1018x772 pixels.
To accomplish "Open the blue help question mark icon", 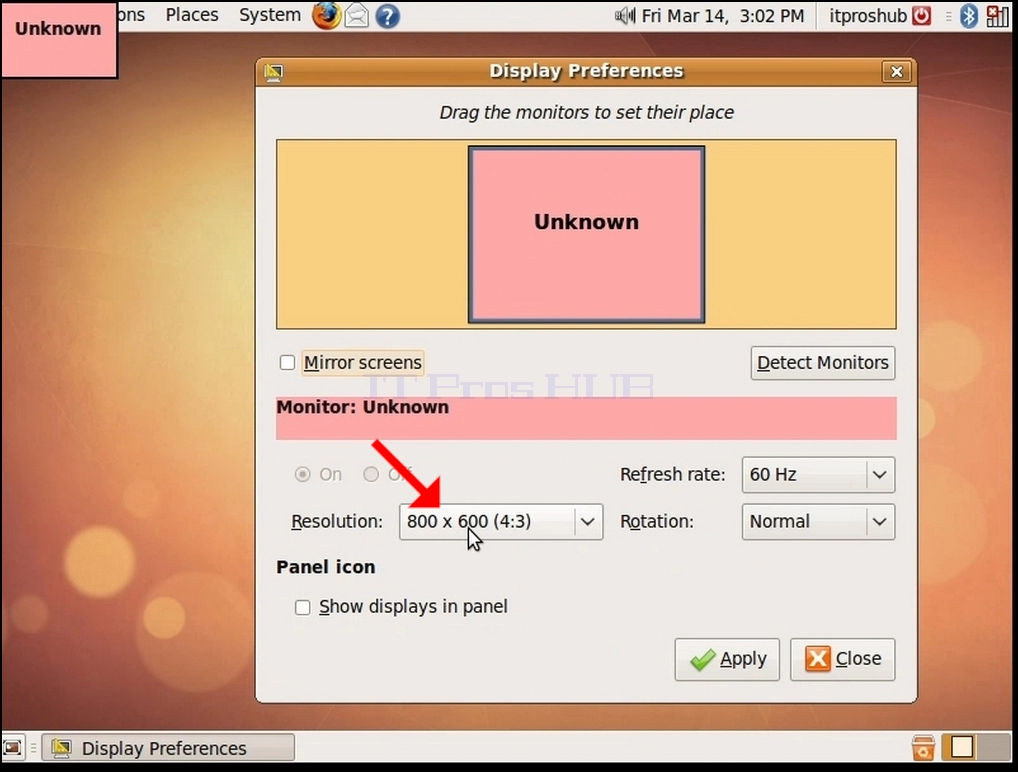I will click(388, 16).
